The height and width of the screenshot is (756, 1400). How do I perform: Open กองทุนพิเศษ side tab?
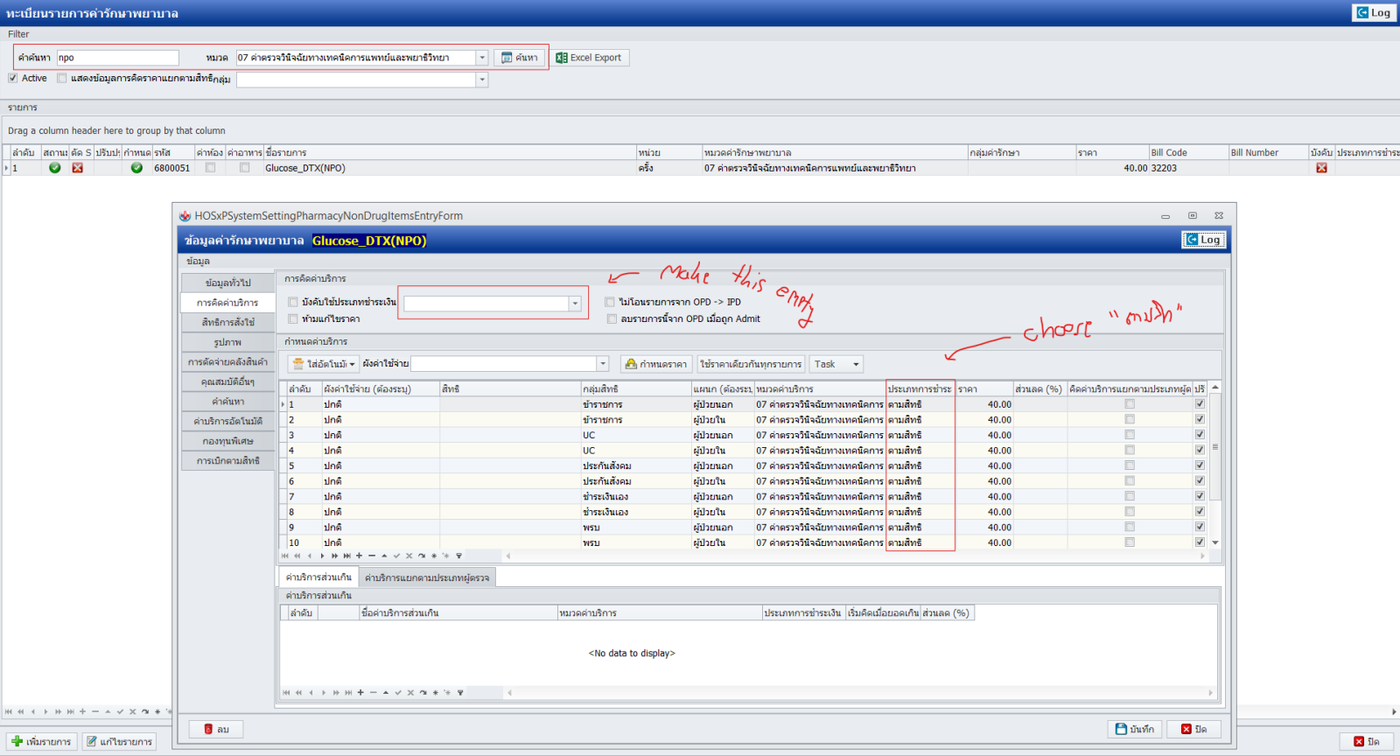coord(228,441)
